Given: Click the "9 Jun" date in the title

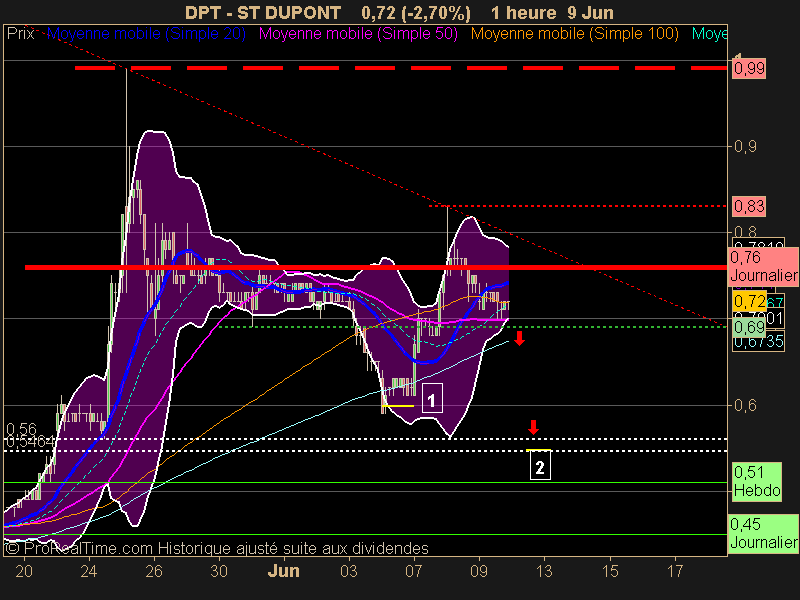Looking at the screenshot, I should point(591,13).
